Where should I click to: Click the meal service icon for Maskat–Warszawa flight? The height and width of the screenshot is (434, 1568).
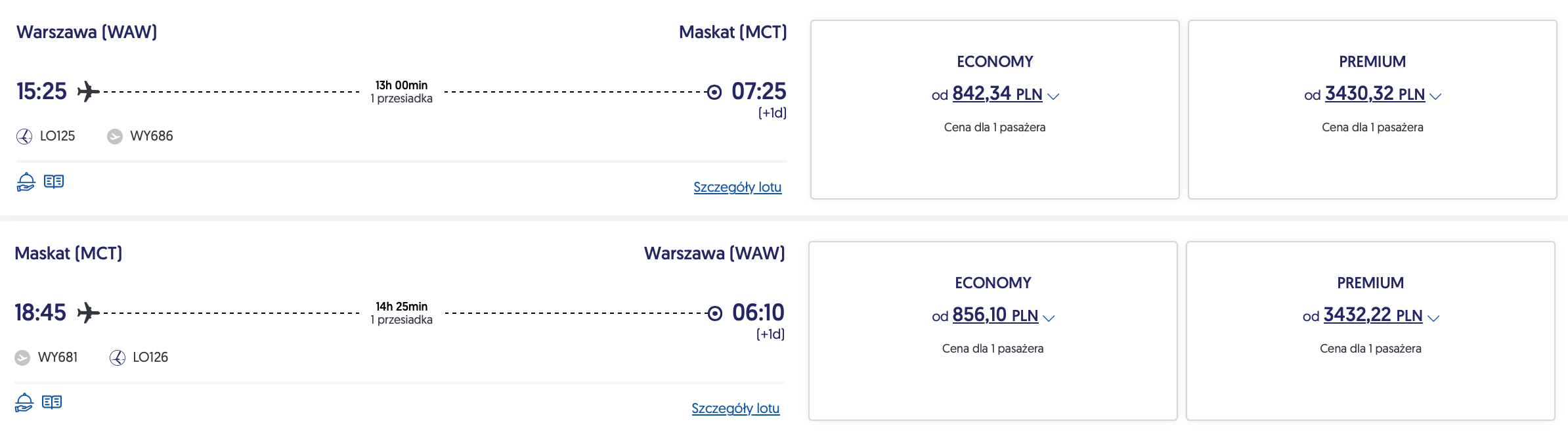24,402
